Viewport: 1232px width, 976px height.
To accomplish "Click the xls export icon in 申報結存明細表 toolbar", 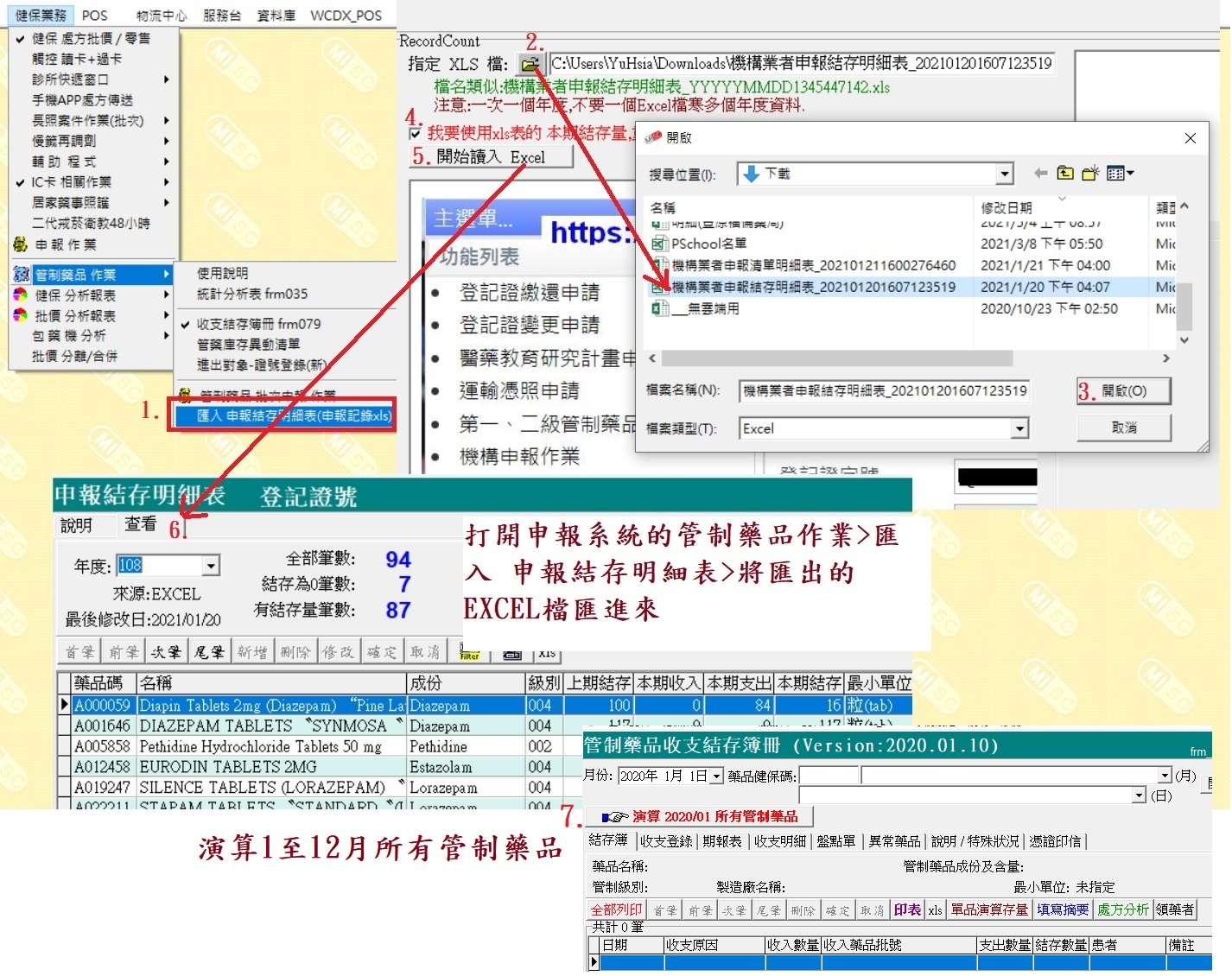I will (548, 653).
